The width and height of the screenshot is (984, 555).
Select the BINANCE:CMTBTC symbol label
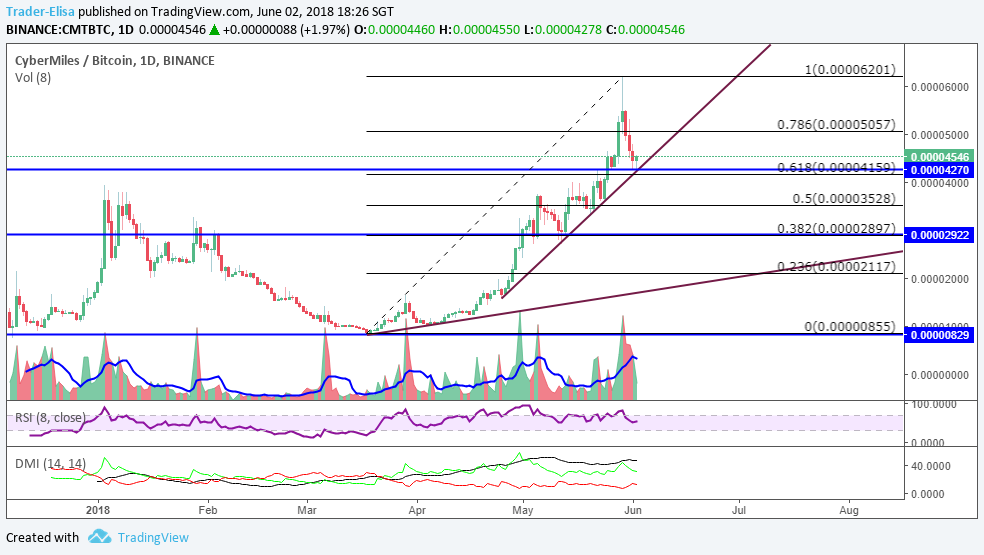tap(61, 30)
